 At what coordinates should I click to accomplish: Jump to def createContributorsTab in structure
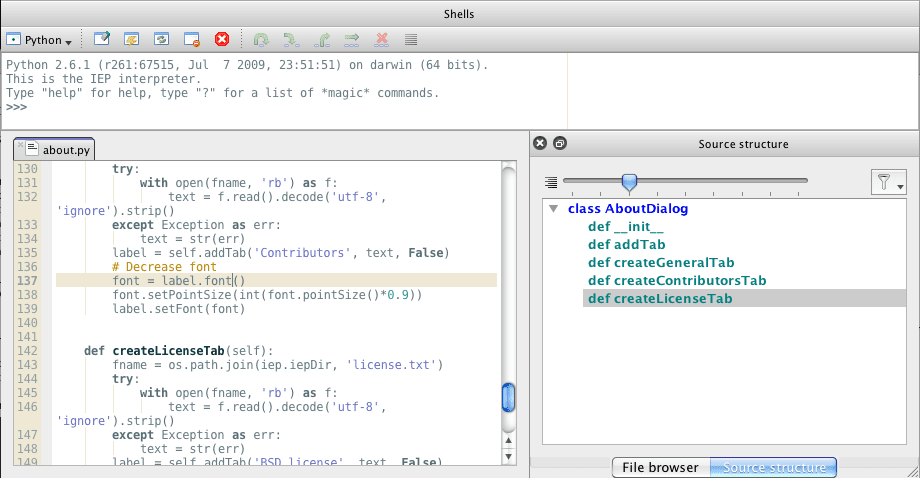pyautogui.click(x=677, y=280)
